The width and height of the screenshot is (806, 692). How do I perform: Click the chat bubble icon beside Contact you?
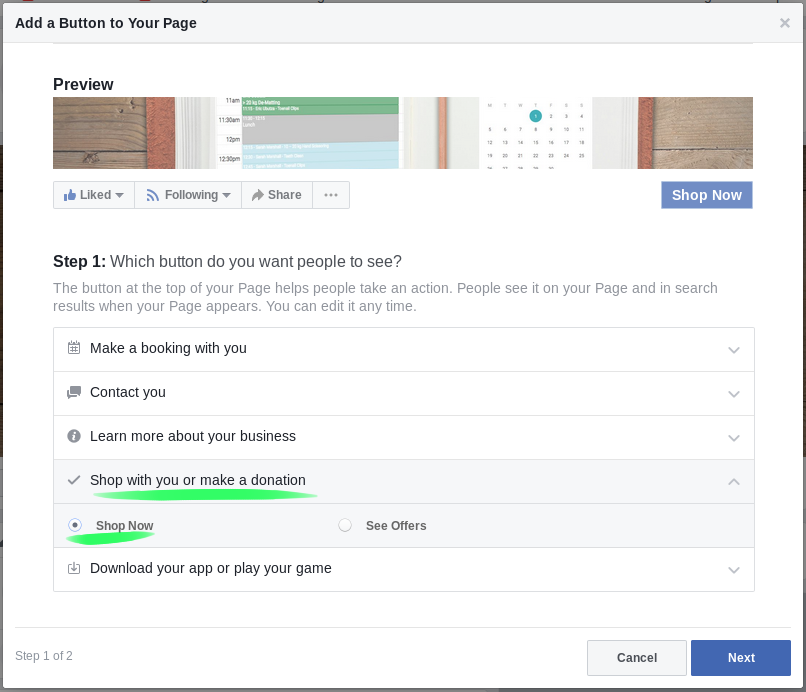pos(74,392)
